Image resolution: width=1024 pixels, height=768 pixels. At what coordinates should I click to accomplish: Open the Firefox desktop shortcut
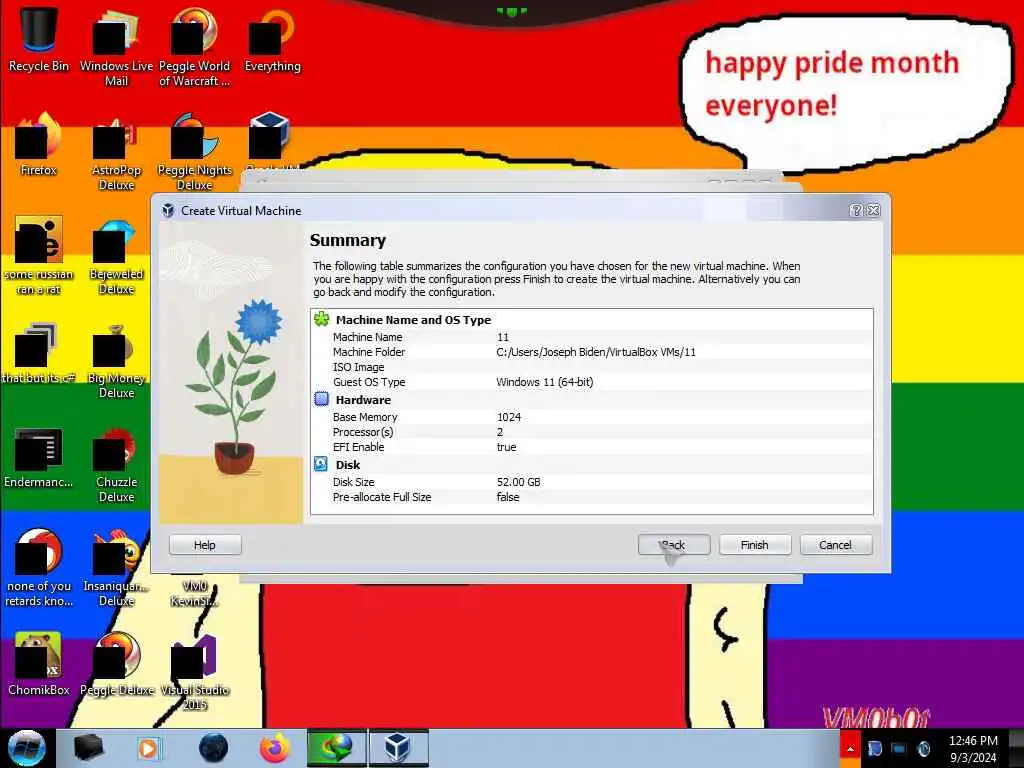pos(39,144)
